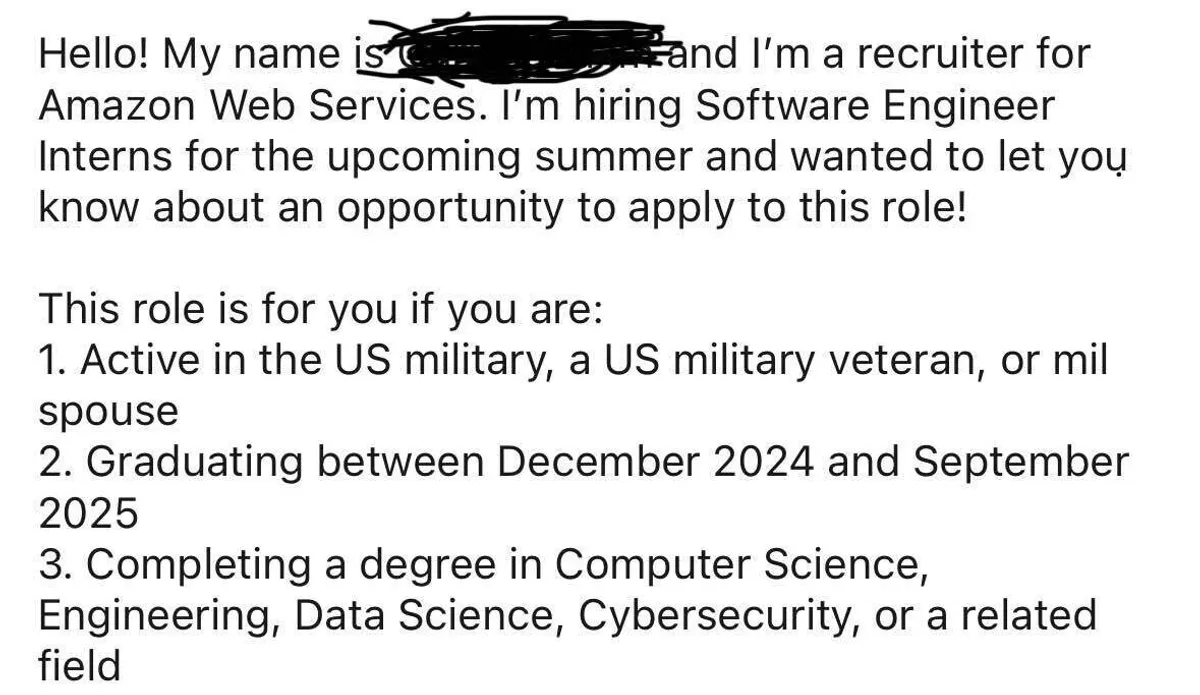The image size is (1200, 695).
Task: Click the word "field" on the last line
Action: coord(79,666)
